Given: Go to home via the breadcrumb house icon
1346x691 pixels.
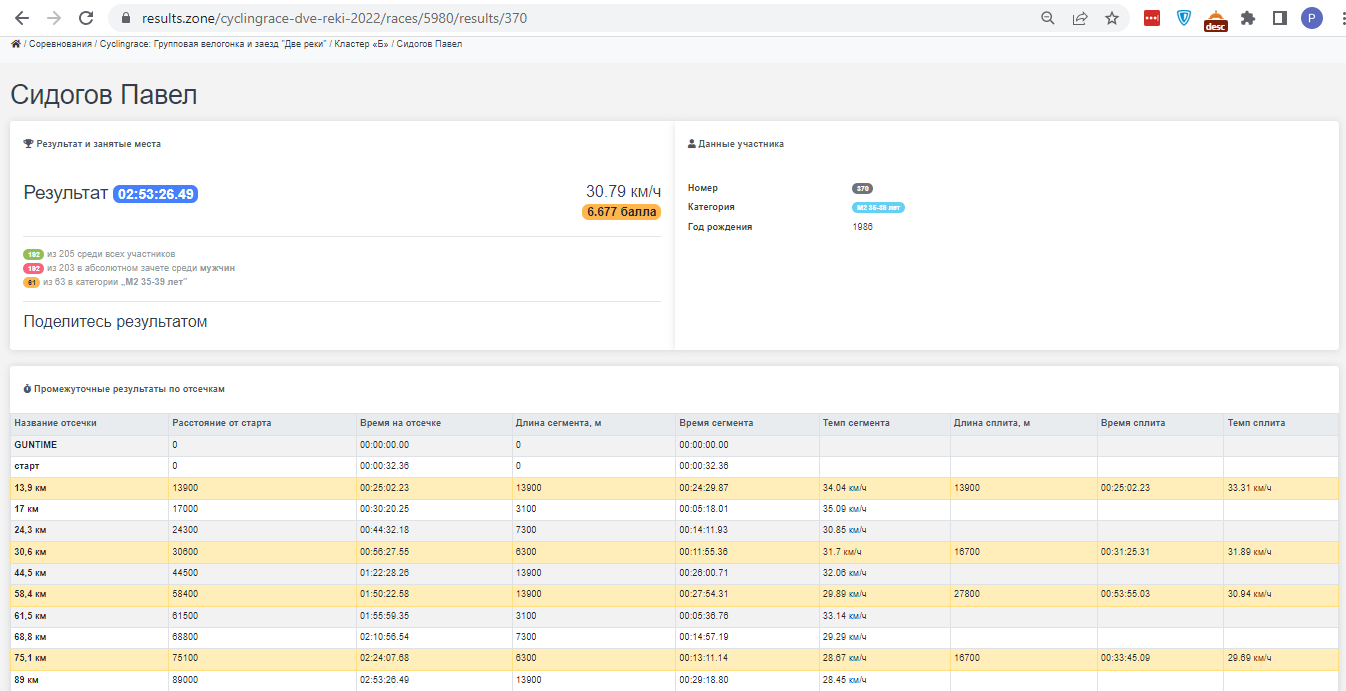Looking at the screenshot, I should tap(16, 44).
